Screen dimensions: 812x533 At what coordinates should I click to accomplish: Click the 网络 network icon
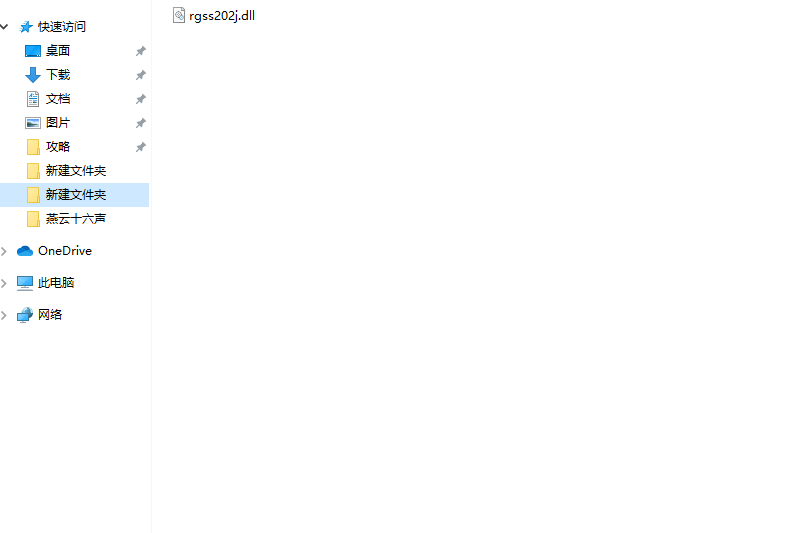pos(25,315)
